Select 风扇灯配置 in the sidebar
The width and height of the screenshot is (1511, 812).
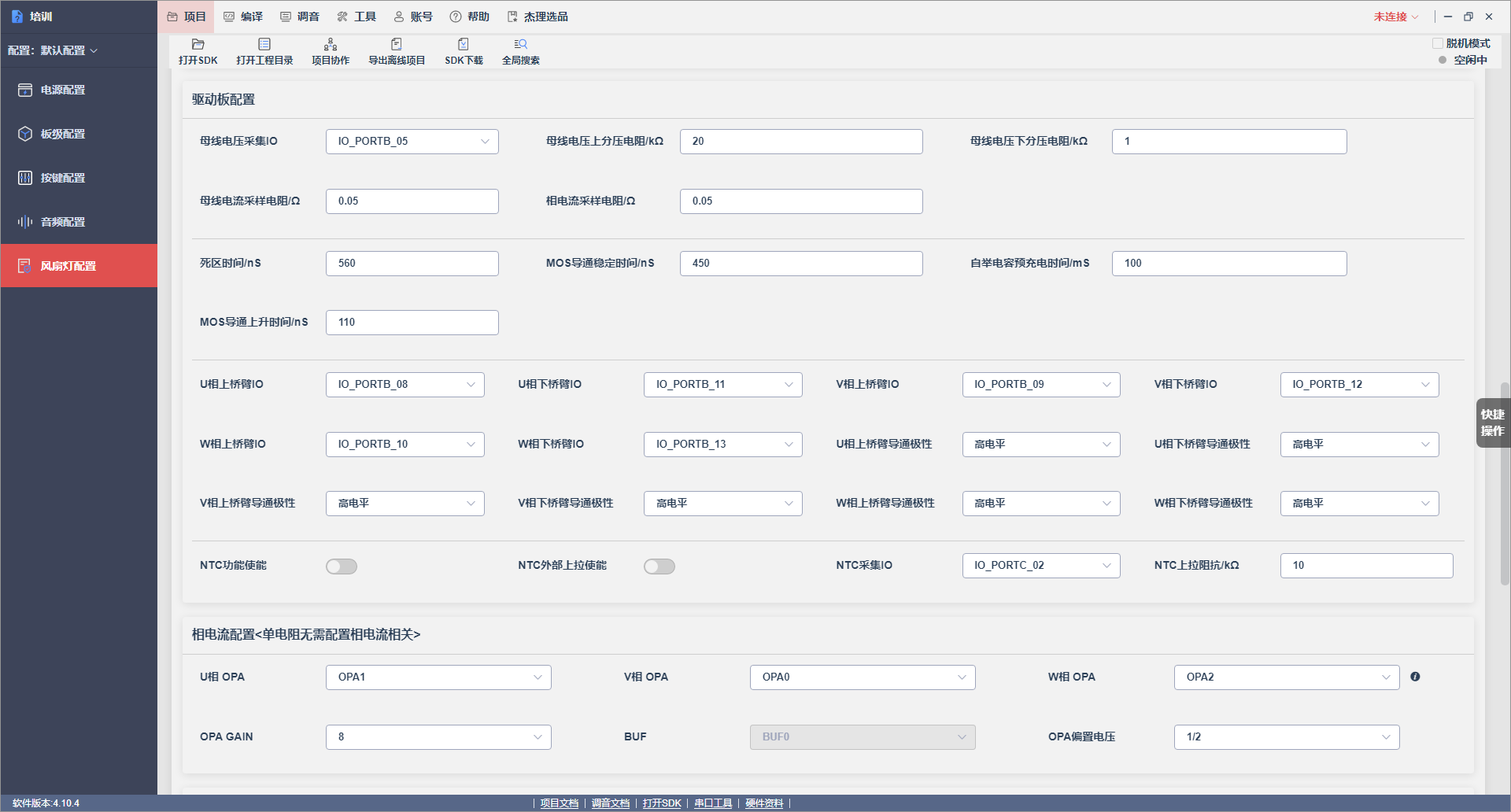pyautogui.click(x=79, y=266)
